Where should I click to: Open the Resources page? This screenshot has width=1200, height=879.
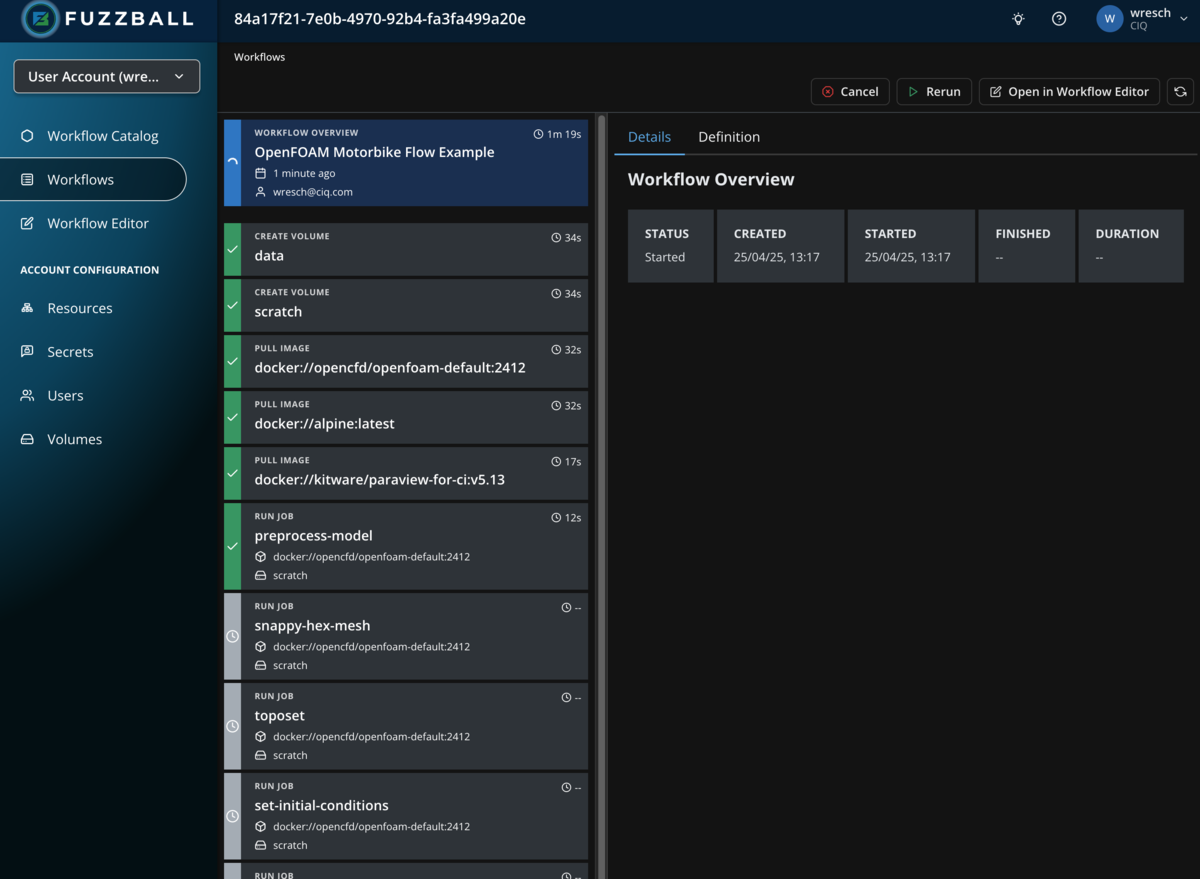[80, 308]
